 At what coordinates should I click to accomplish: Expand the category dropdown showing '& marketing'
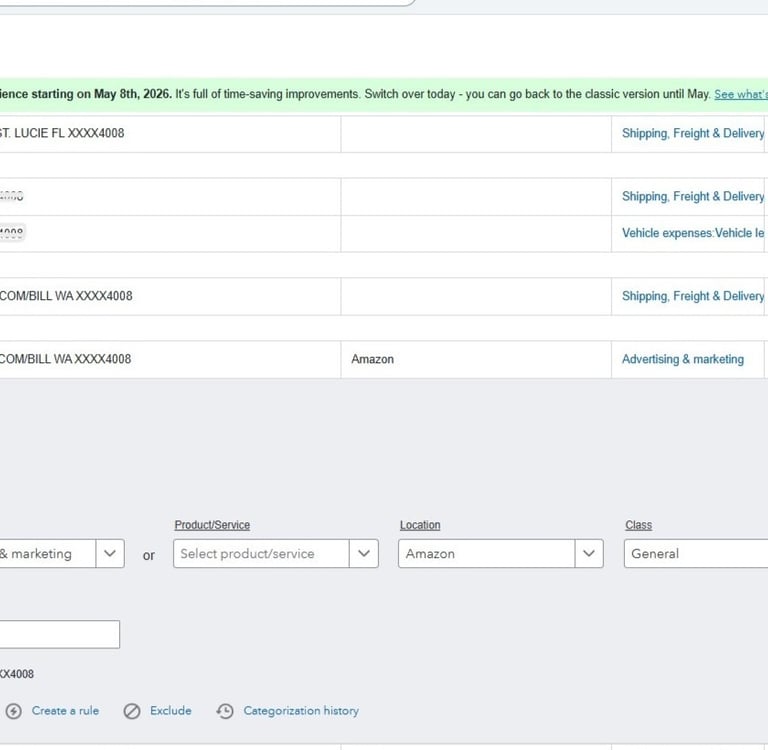pyautogui.click(x=110, y=554)
